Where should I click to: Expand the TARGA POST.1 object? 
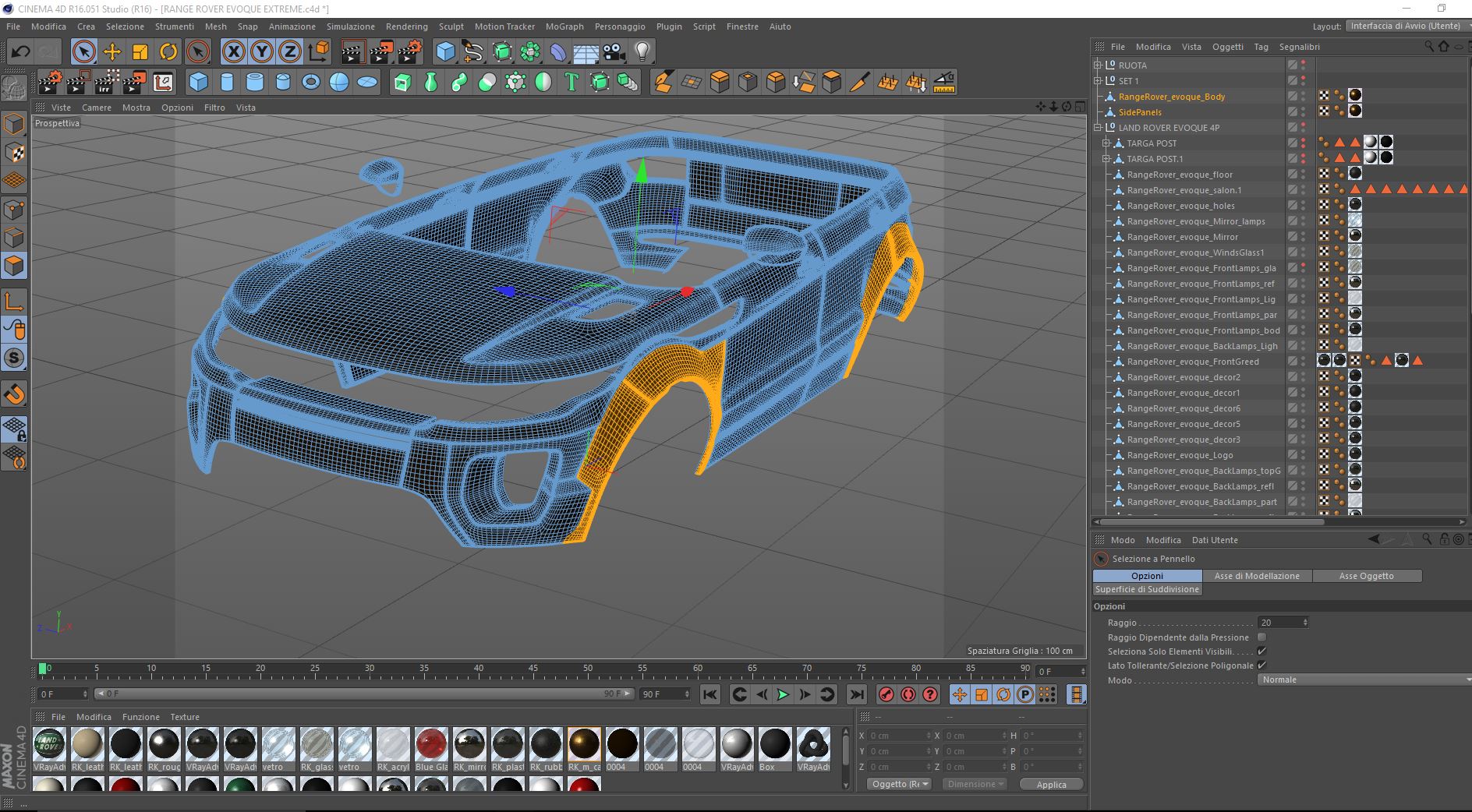[1106, 159]
